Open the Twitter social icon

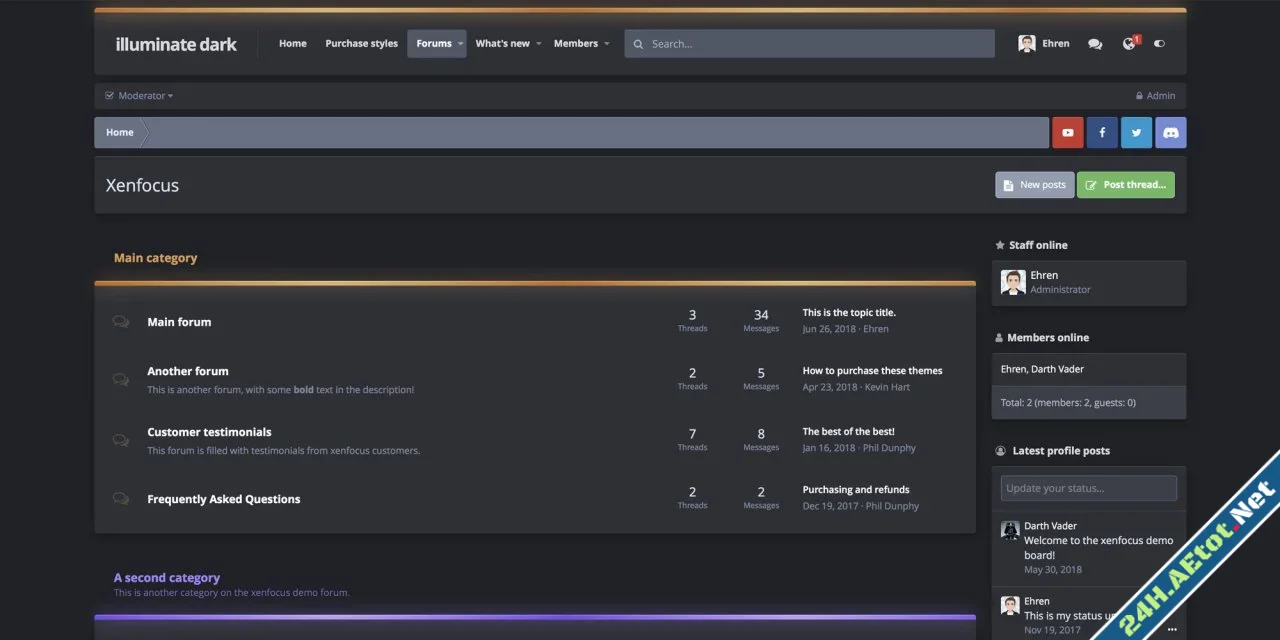(x=1136, y=133)
